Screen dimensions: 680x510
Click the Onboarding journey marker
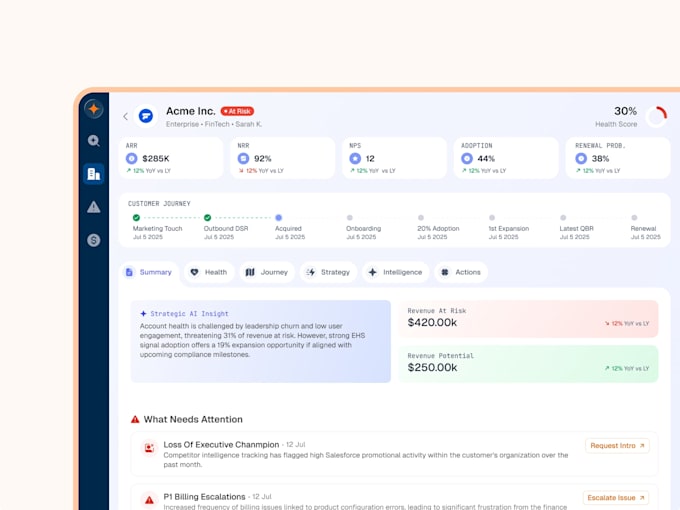pos(350,218)
